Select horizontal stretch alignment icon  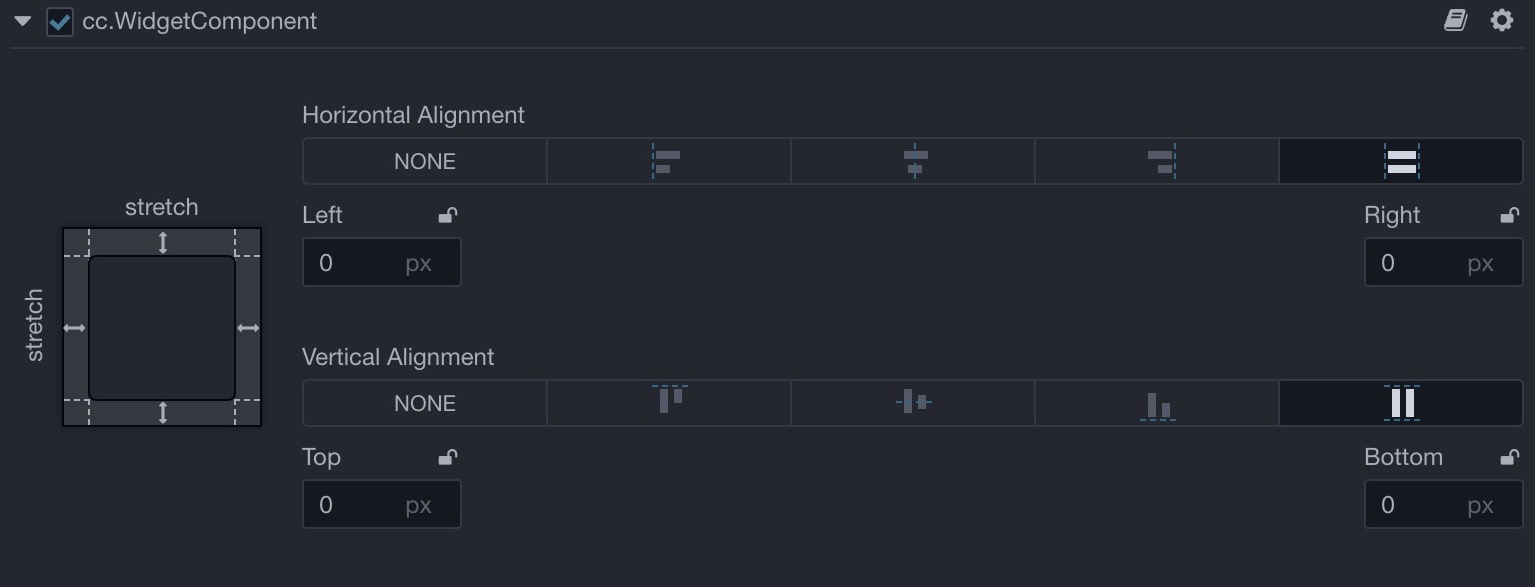pos(1401,161)
